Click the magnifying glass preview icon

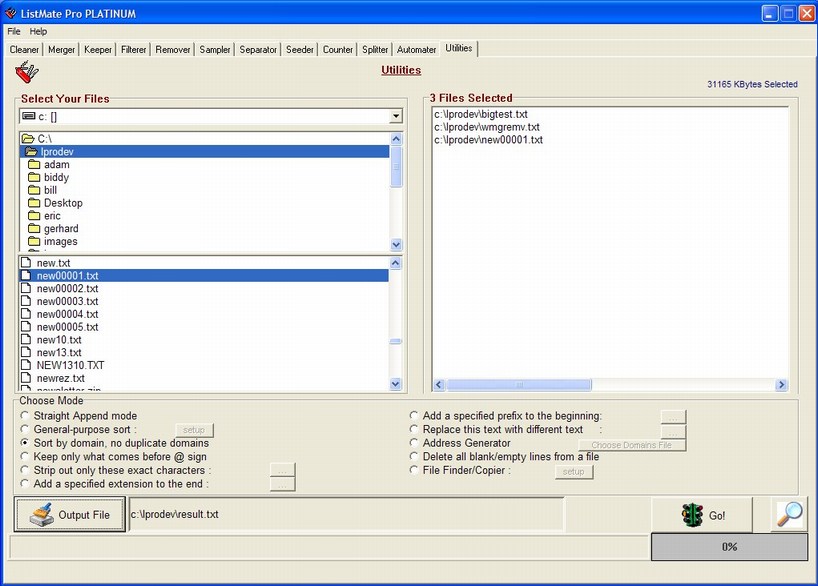tap(789, 514)
